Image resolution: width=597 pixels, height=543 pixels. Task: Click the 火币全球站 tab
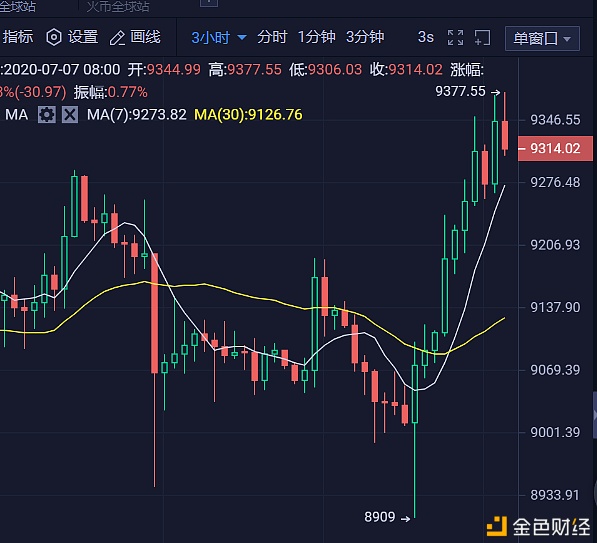118,6
